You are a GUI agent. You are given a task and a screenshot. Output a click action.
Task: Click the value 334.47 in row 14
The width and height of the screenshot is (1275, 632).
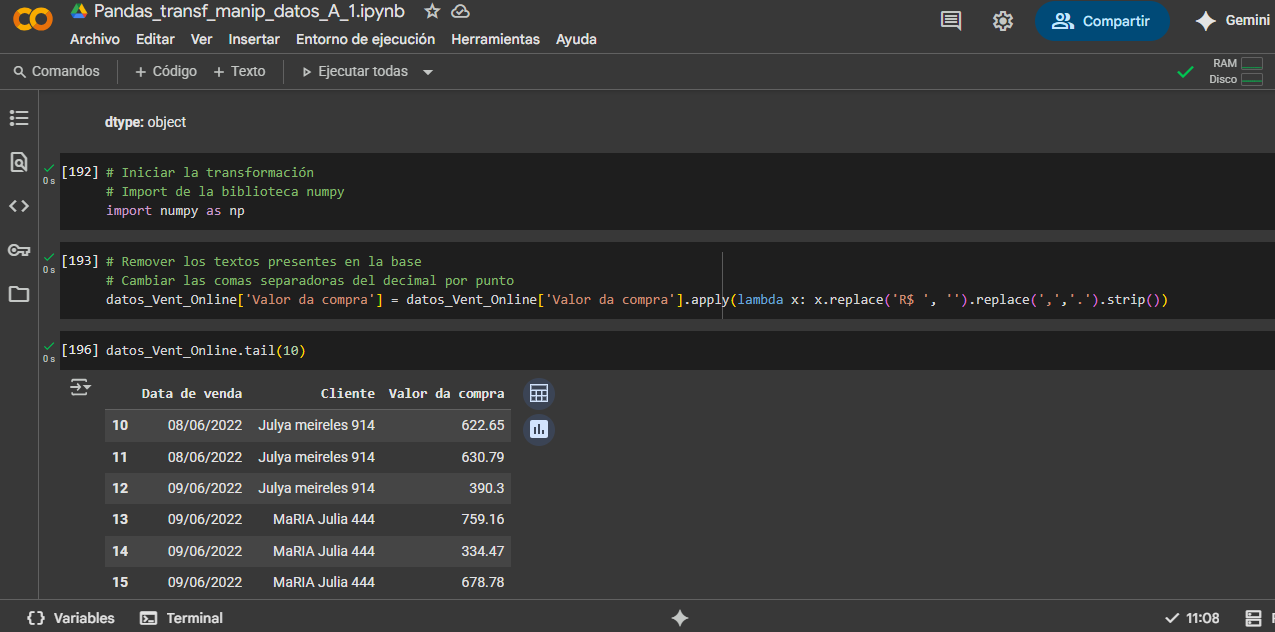click(x=483, y=551)
